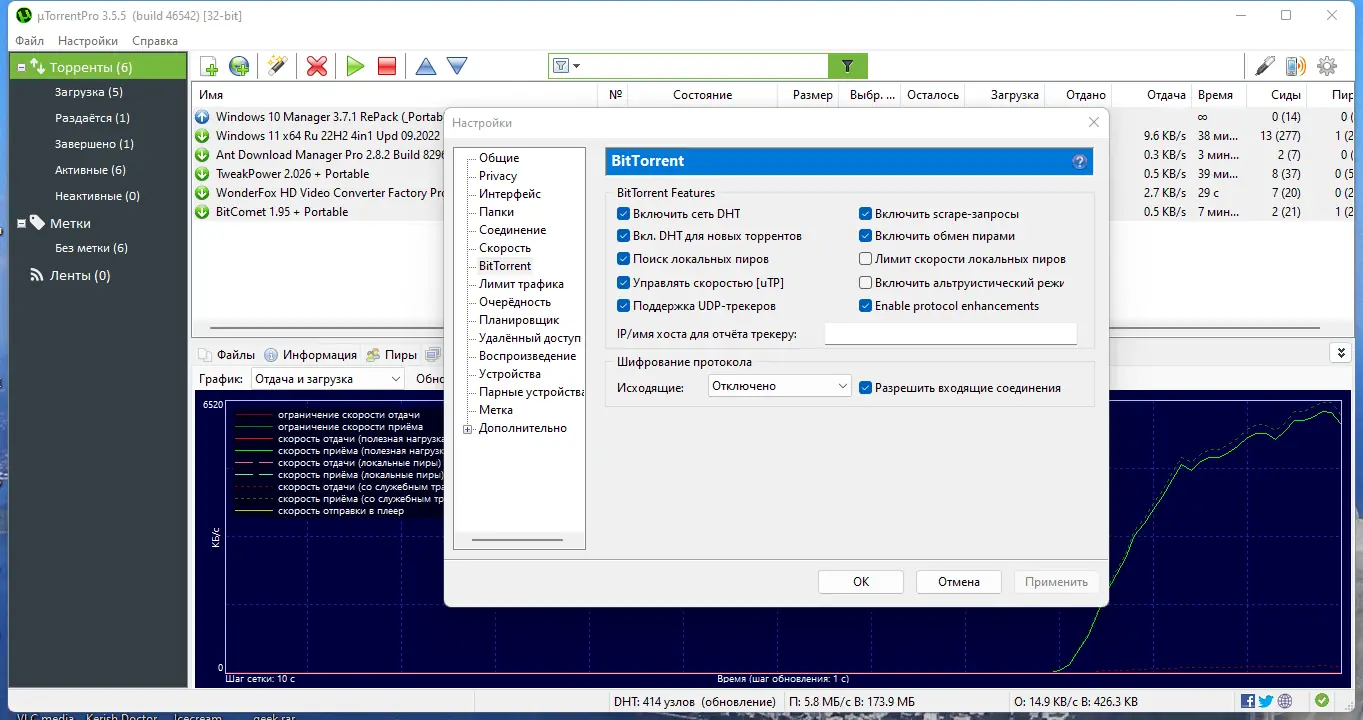Click the tag icon beside Метки
This screenshot has height=720, width=1363.
[37, 223]
